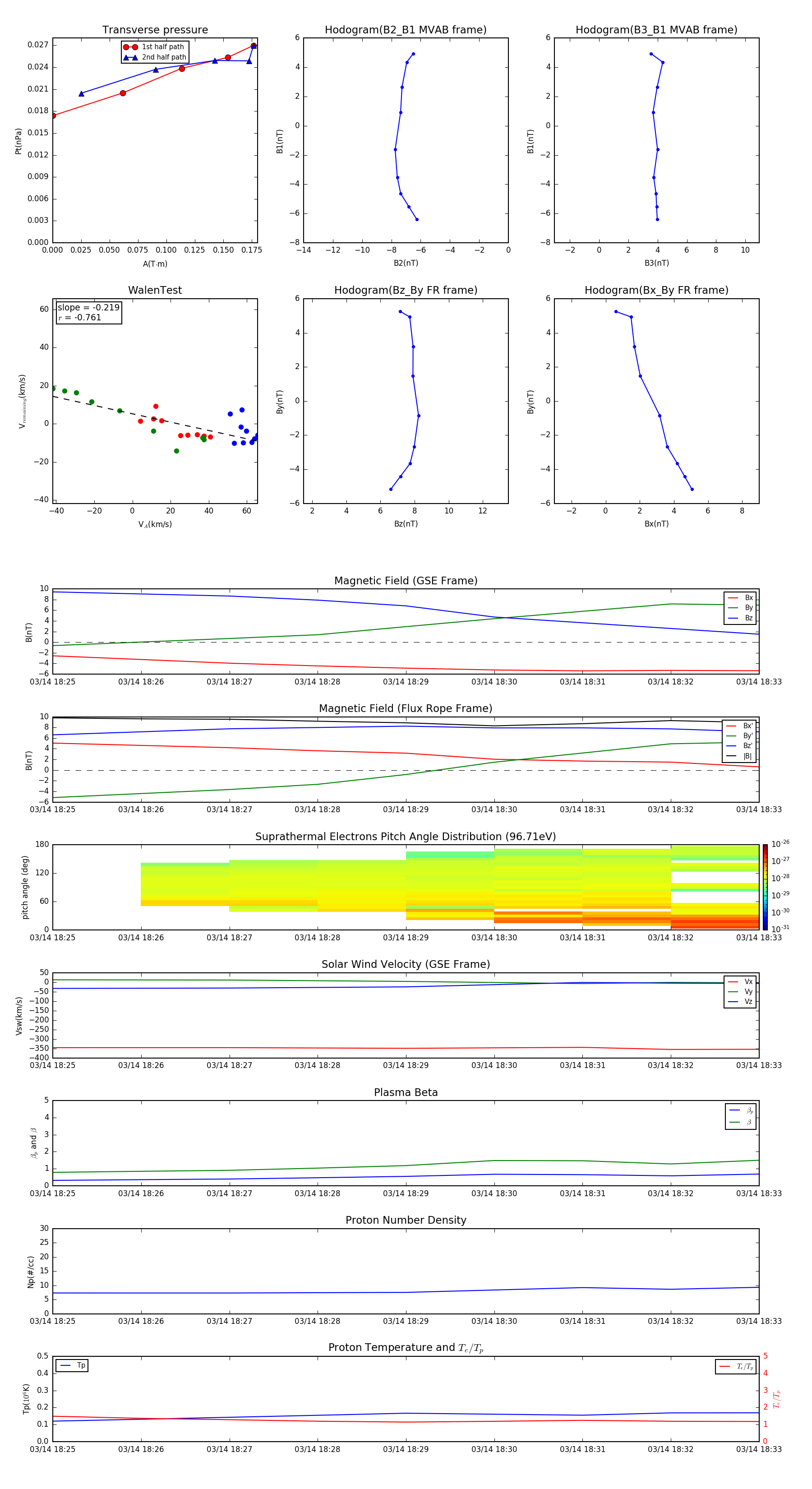Click the 'r = -0.761' annotation text
812x1489 pixels.
(x=80, y=317)
